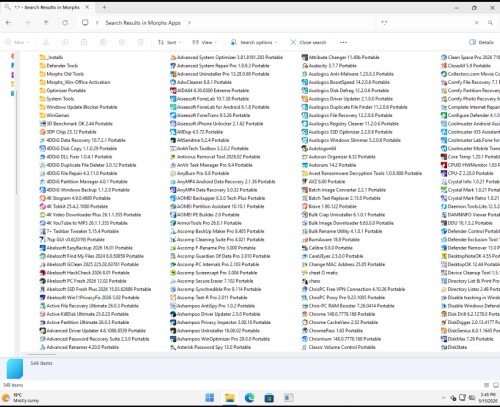Open the New dropdown in toolbar
Image resolution: width=500 pixels, height=407 pixels.
(x=17, y=42)
